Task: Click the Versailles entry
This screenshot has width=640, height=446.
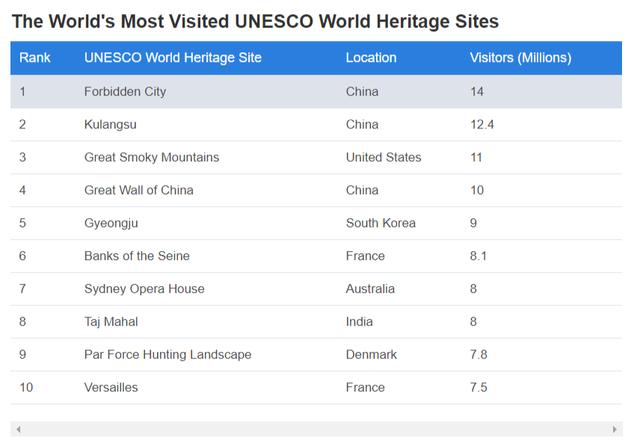Action: [x=111, y=387]
